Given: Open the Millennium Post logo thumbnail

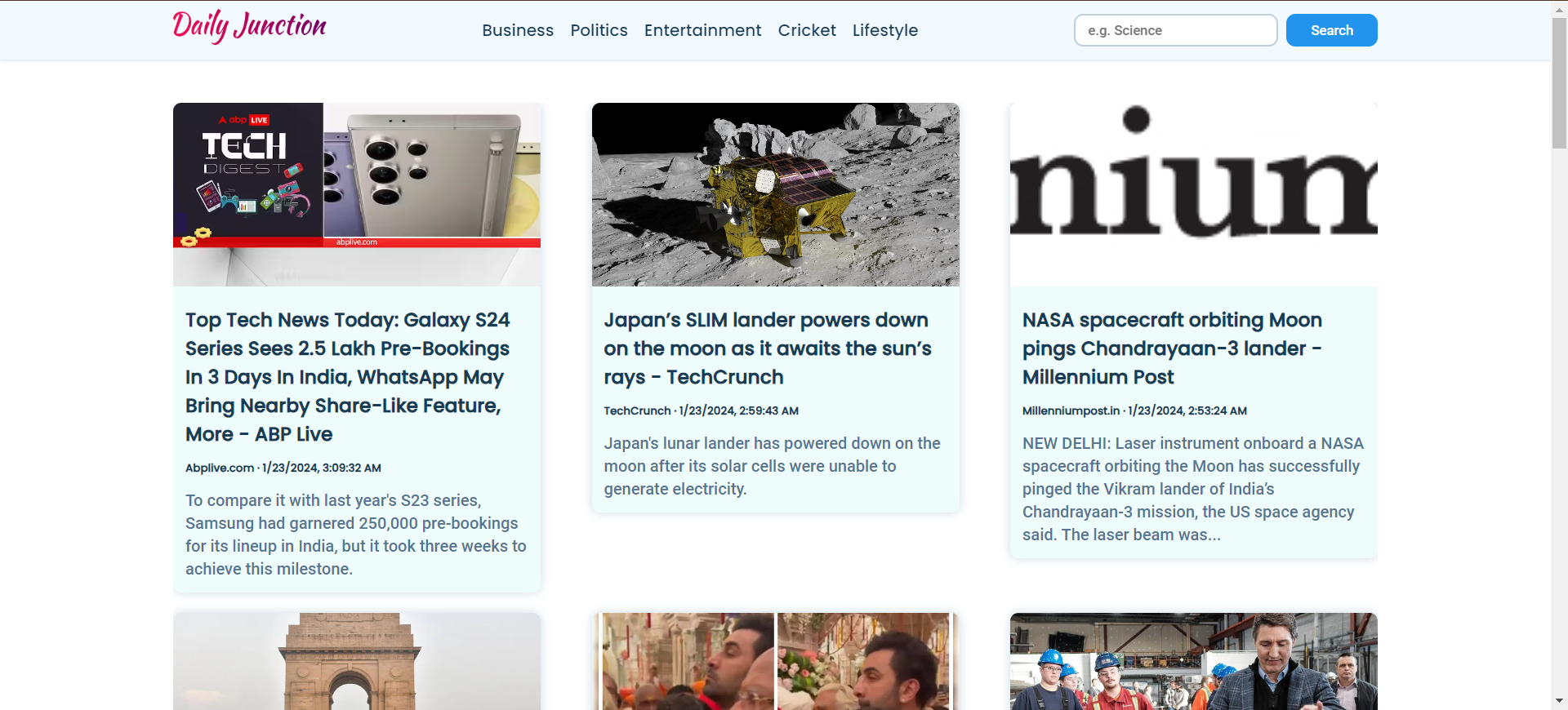Looking at the screenshot, I should [x=1193, y=194].
